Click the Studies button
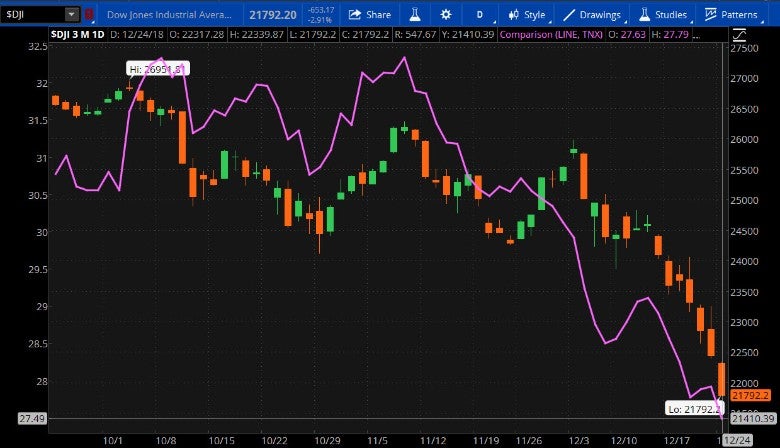Viewport: 780px width, 448px height. 662,15
